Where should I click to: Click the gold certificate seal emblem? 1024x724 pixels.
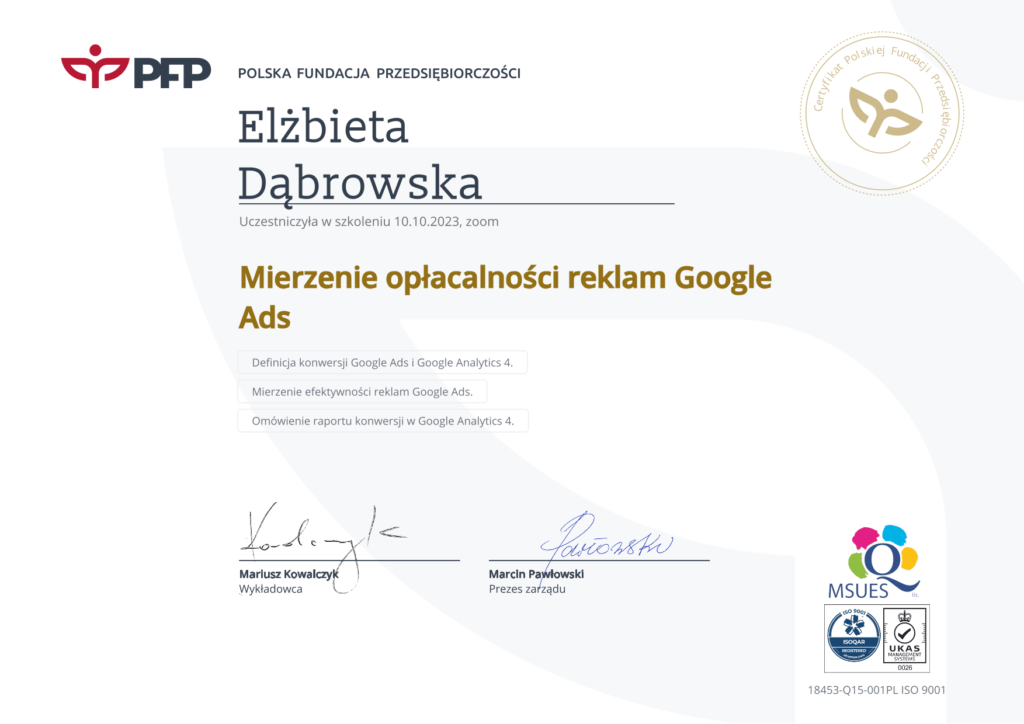882,113
